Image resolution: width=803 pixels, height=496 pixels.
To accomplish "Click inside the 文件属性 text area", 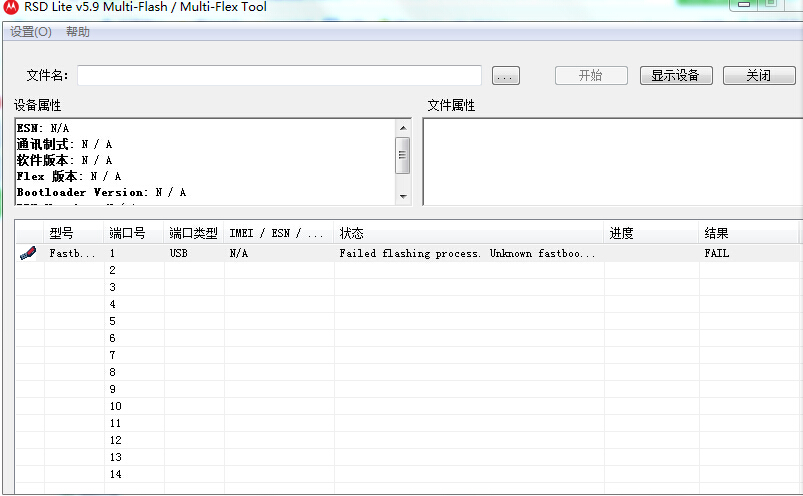I will pos(612,162).
